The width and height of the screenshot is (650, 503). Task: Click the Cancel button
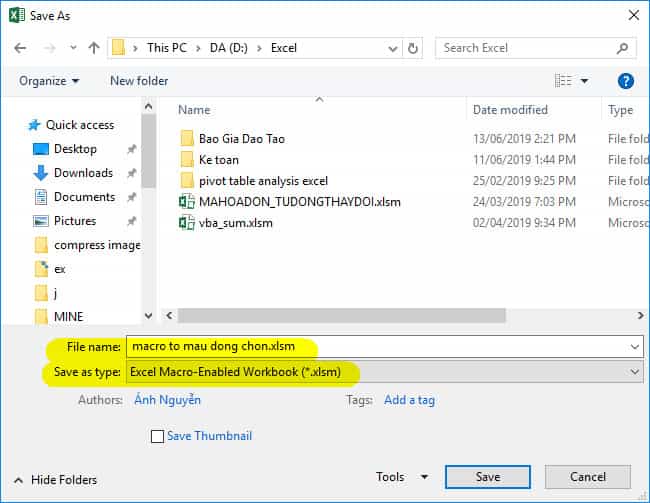[x=588, y=477]
